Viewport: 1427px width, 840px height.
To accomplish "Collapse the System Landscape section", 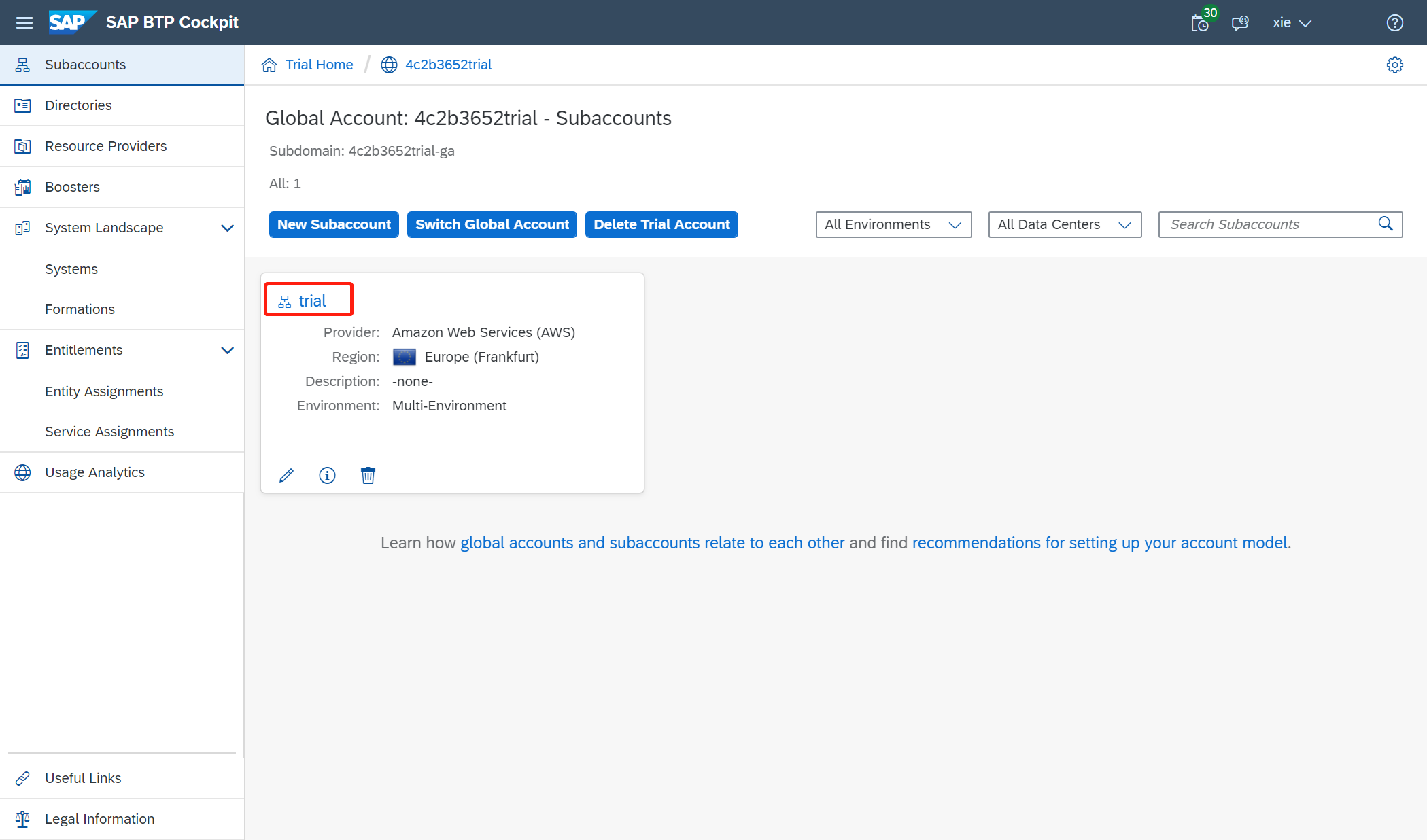I will (227, 228).
